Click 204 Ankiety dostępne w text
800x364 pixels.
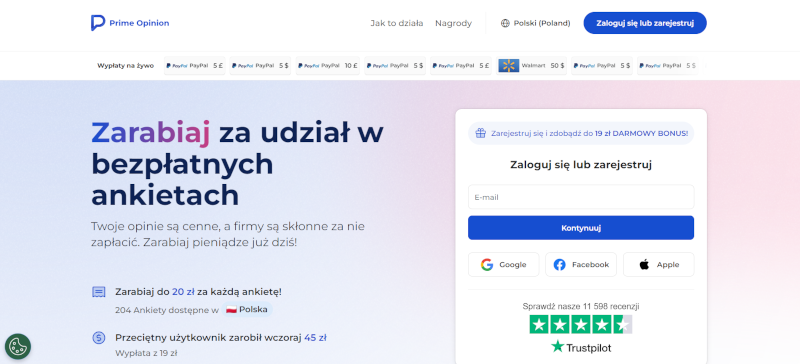pos(167,309)
